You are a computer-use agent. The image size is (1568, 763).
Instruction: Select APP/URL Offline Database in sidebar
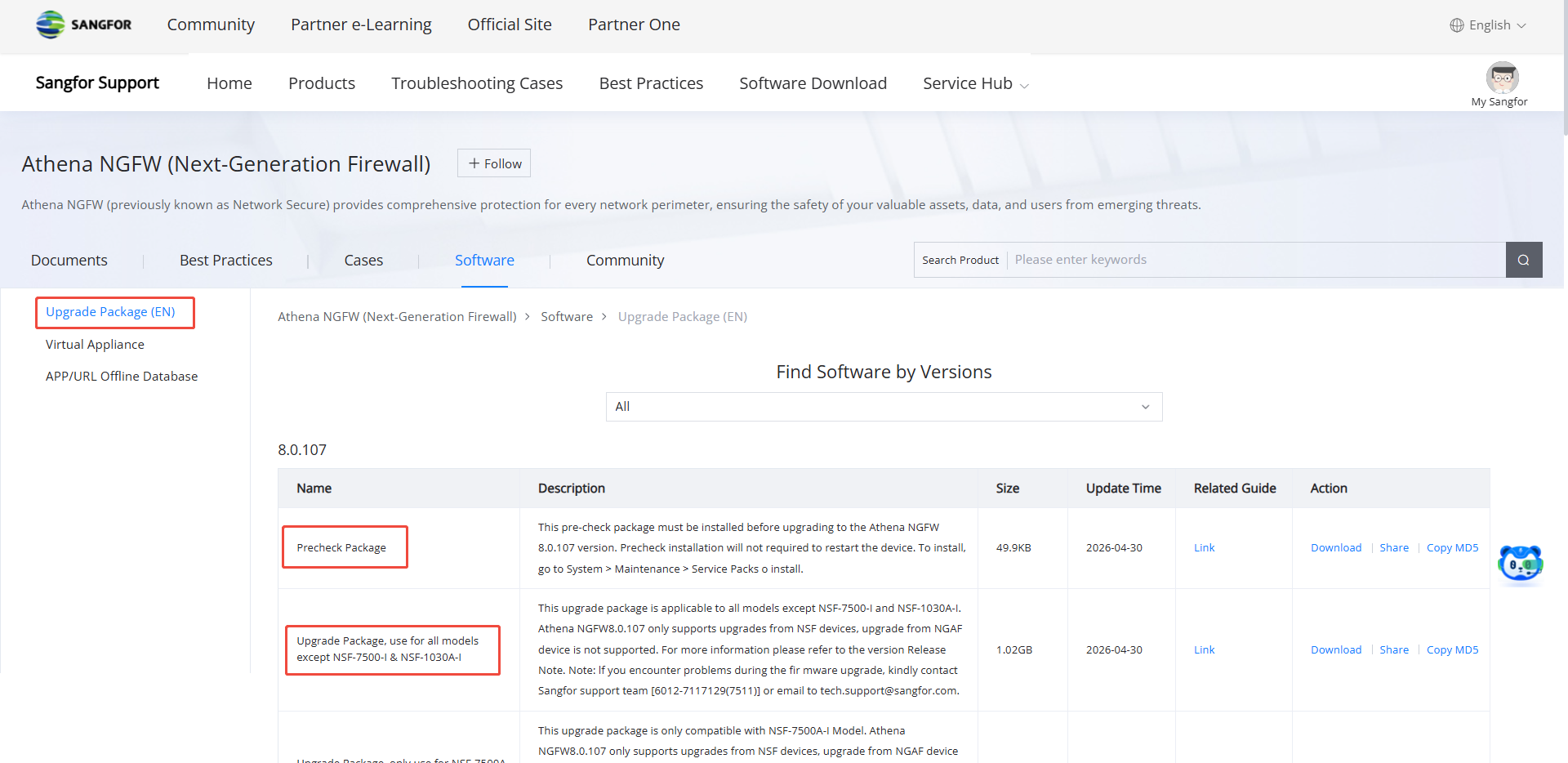pos(122,377)
